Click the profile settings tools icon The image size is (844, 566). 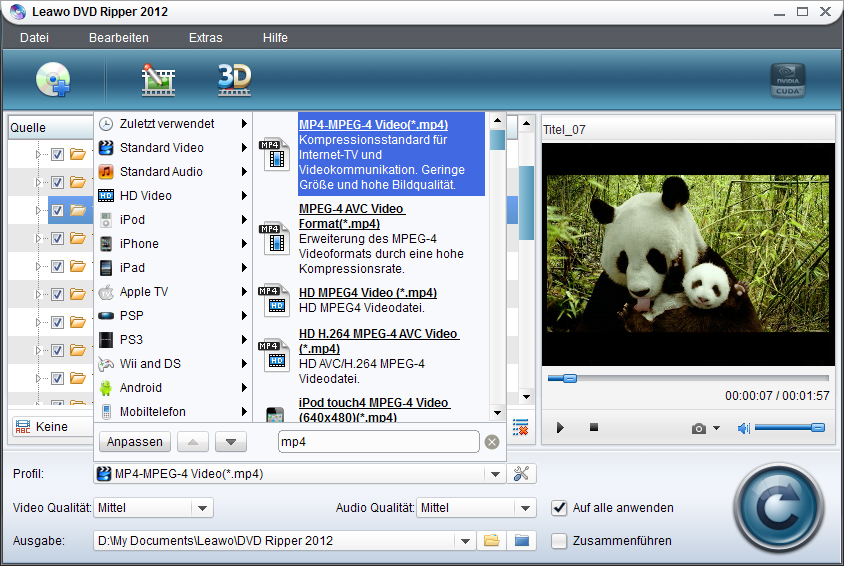(x=522, y=474)
